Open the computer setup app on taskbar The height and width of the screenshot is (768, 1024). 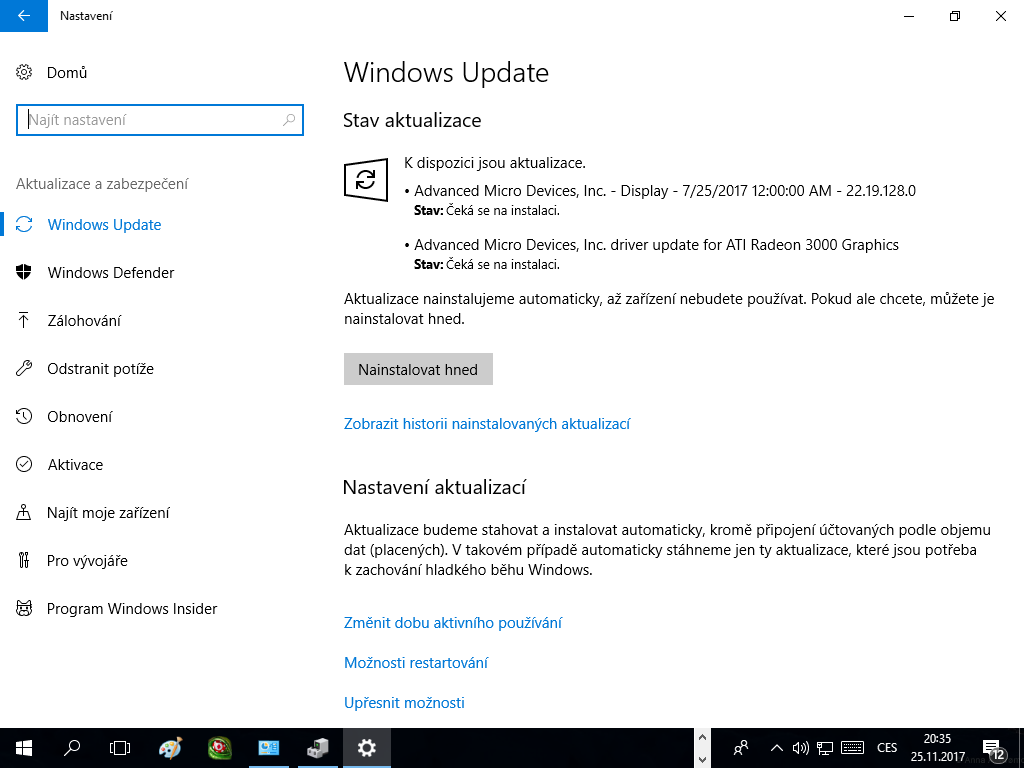coord(317,748)
